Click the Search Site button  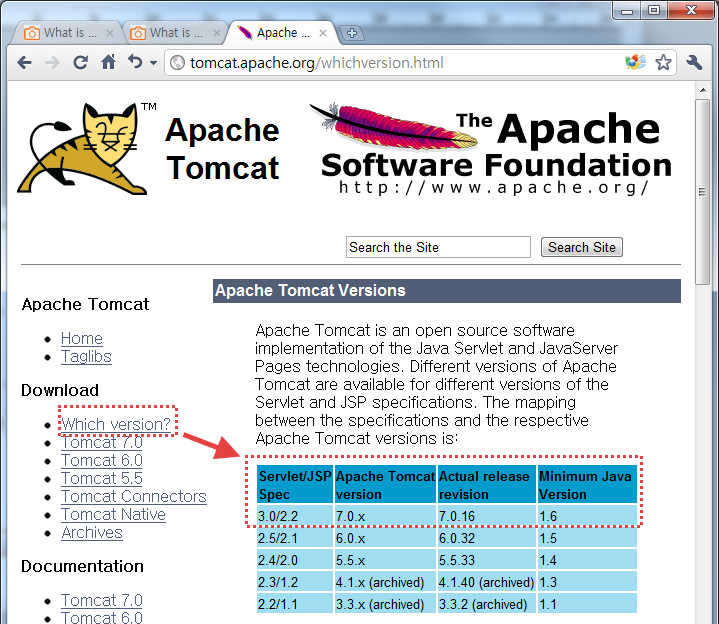pos(581,247)
